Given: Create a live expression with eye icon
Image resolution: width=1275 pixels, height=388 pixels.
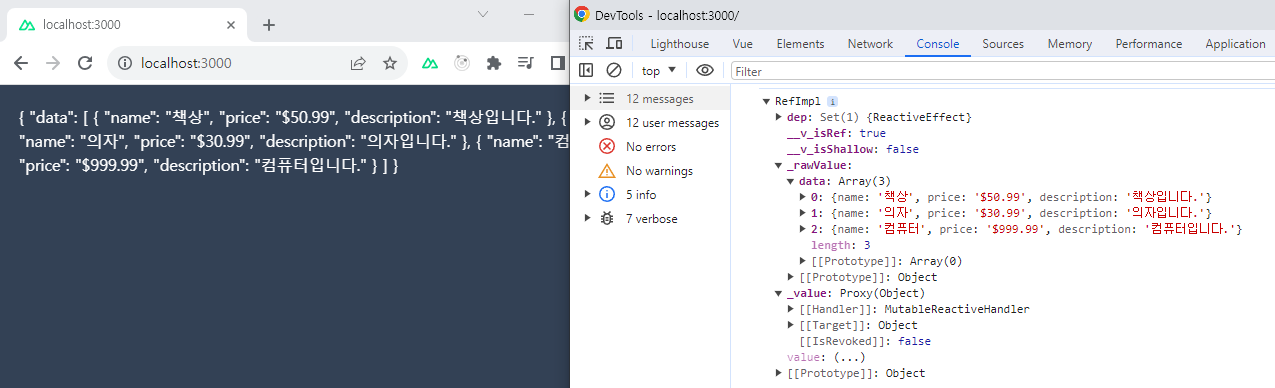Looking at the screenshot, I should [705, 71].
